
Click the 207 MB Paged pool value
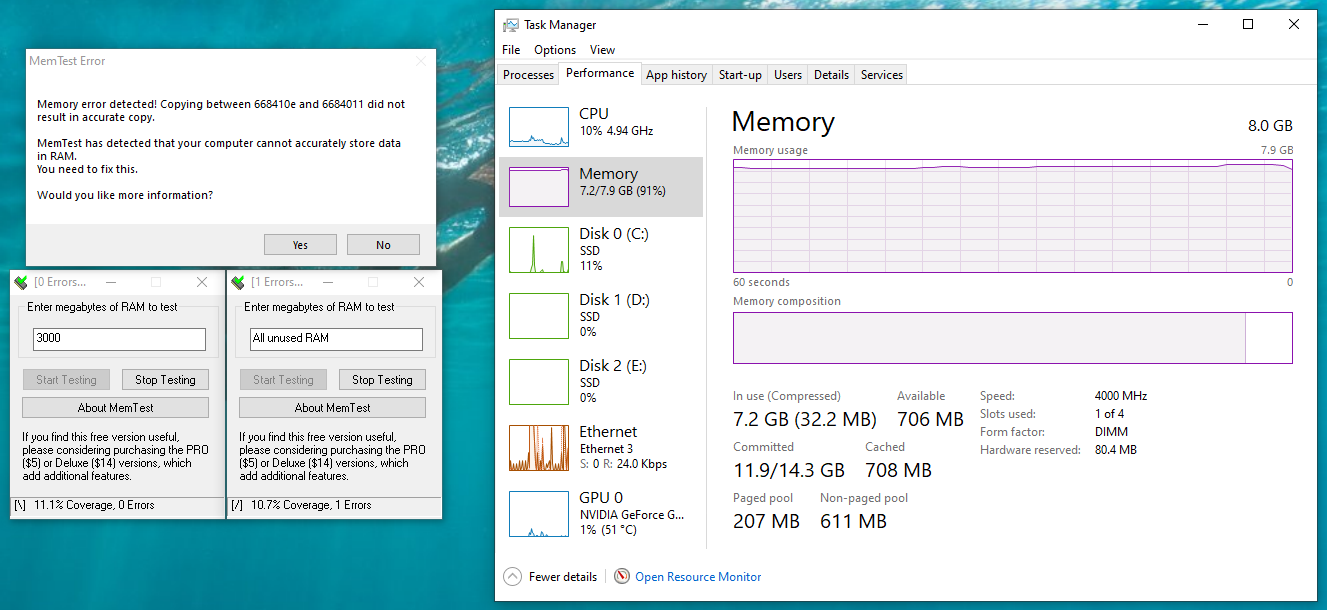(766, 521)
